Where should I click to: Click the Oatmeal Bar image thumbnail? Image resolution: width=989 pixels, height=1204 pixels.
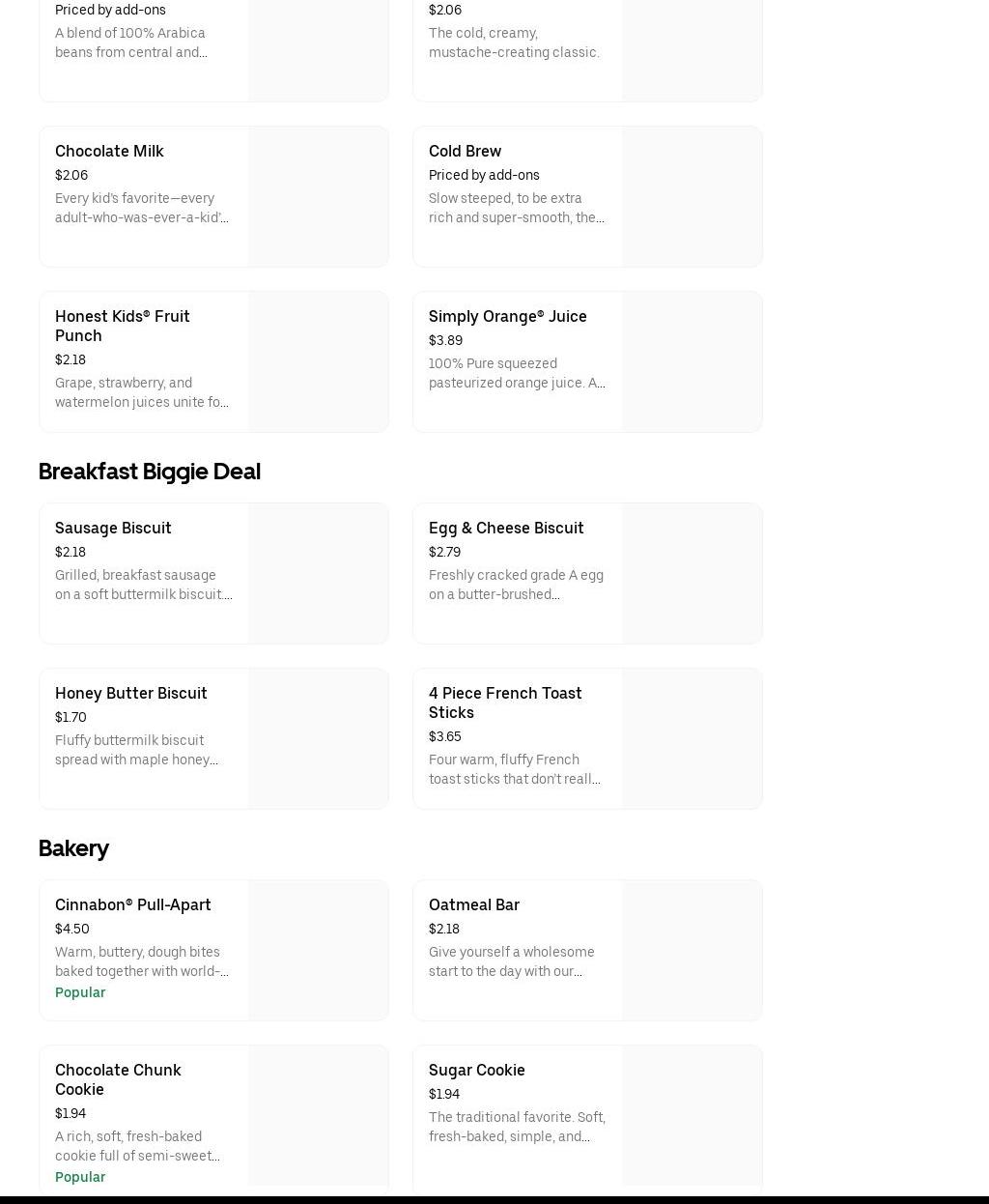point(692,951)
